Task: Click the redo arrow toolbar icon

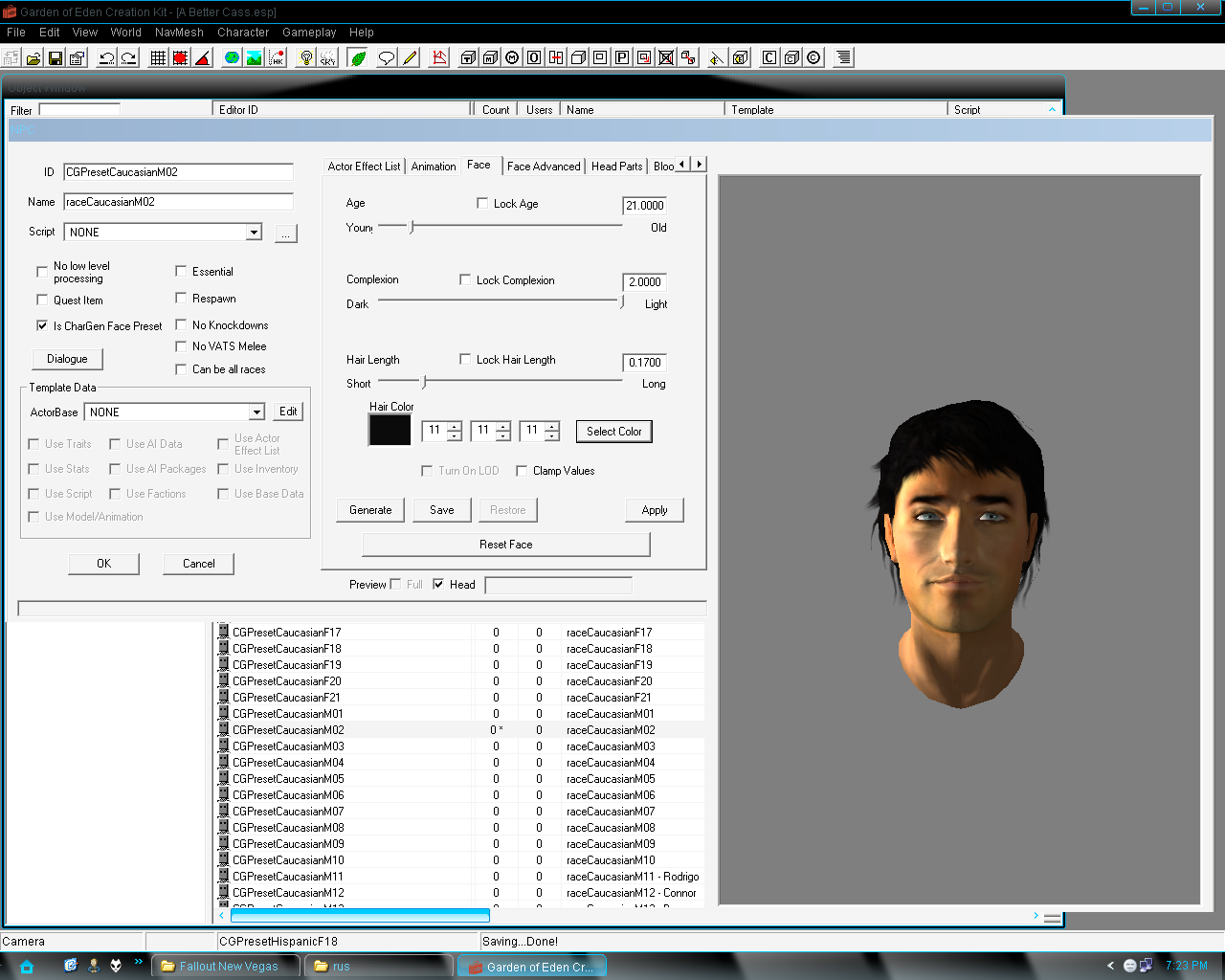Action: (x=128, y=58)
